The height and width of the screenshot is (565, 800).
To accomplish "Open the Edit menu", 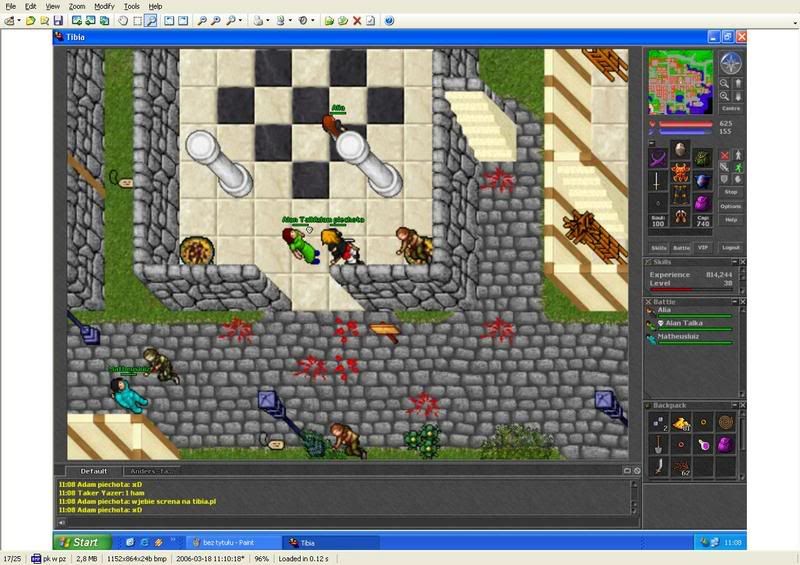I will pyautogui.click(x=31, y=6).
